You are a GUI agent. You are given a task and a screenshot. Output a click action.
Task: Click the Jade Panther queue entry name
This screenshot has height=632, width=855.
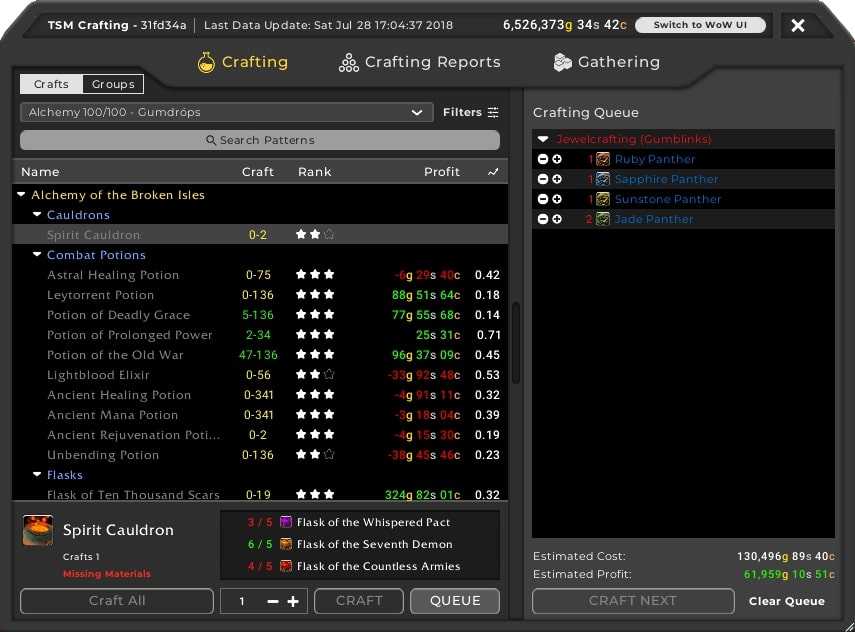tap(654, 219)
